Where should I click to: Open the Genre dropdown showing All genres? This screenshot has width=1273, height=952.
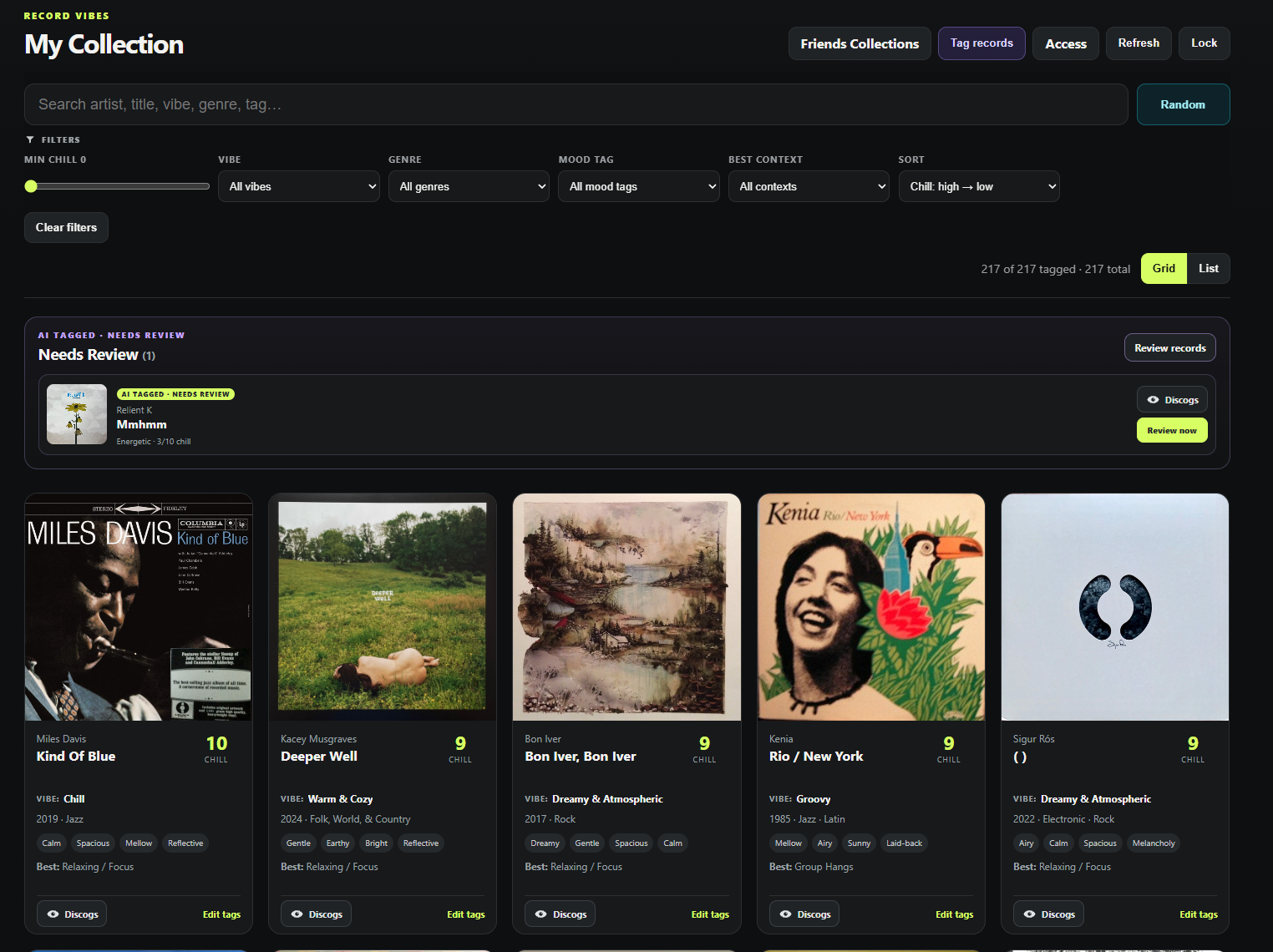[x=469, y=186]
